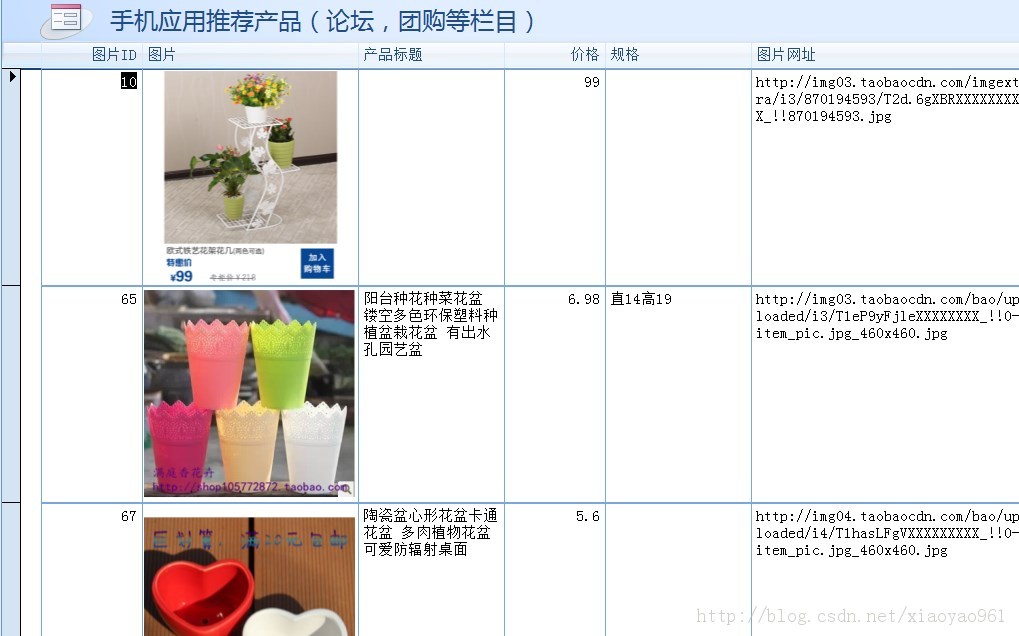
Task: Select the highlighted ID field showing 10
Action: 128,83
